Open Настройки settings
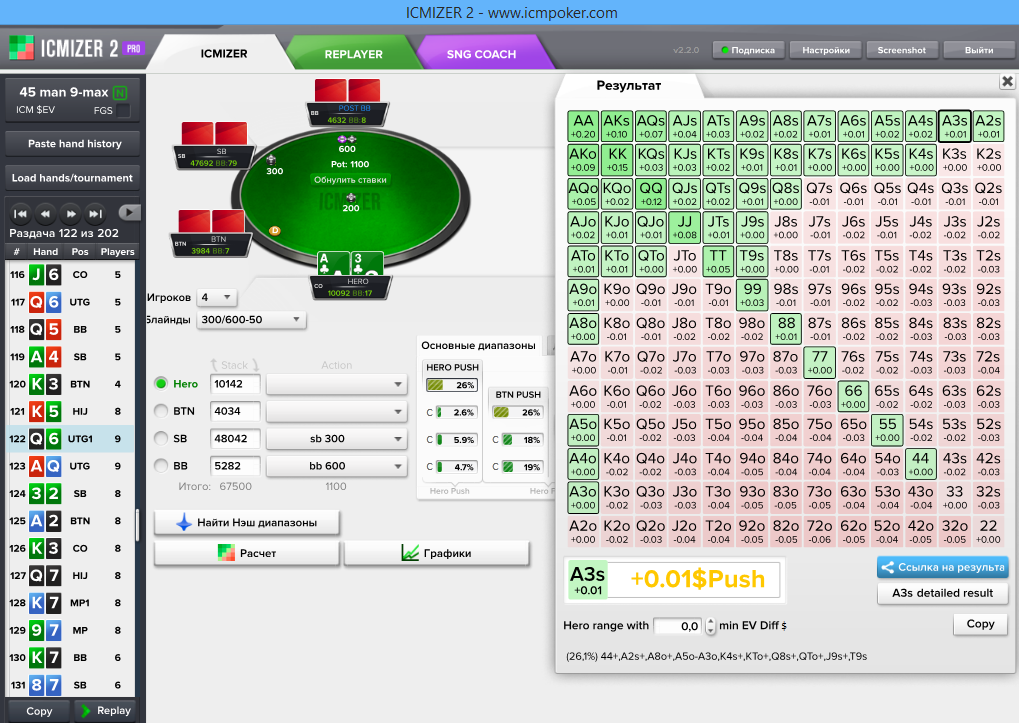 [825, 50]
